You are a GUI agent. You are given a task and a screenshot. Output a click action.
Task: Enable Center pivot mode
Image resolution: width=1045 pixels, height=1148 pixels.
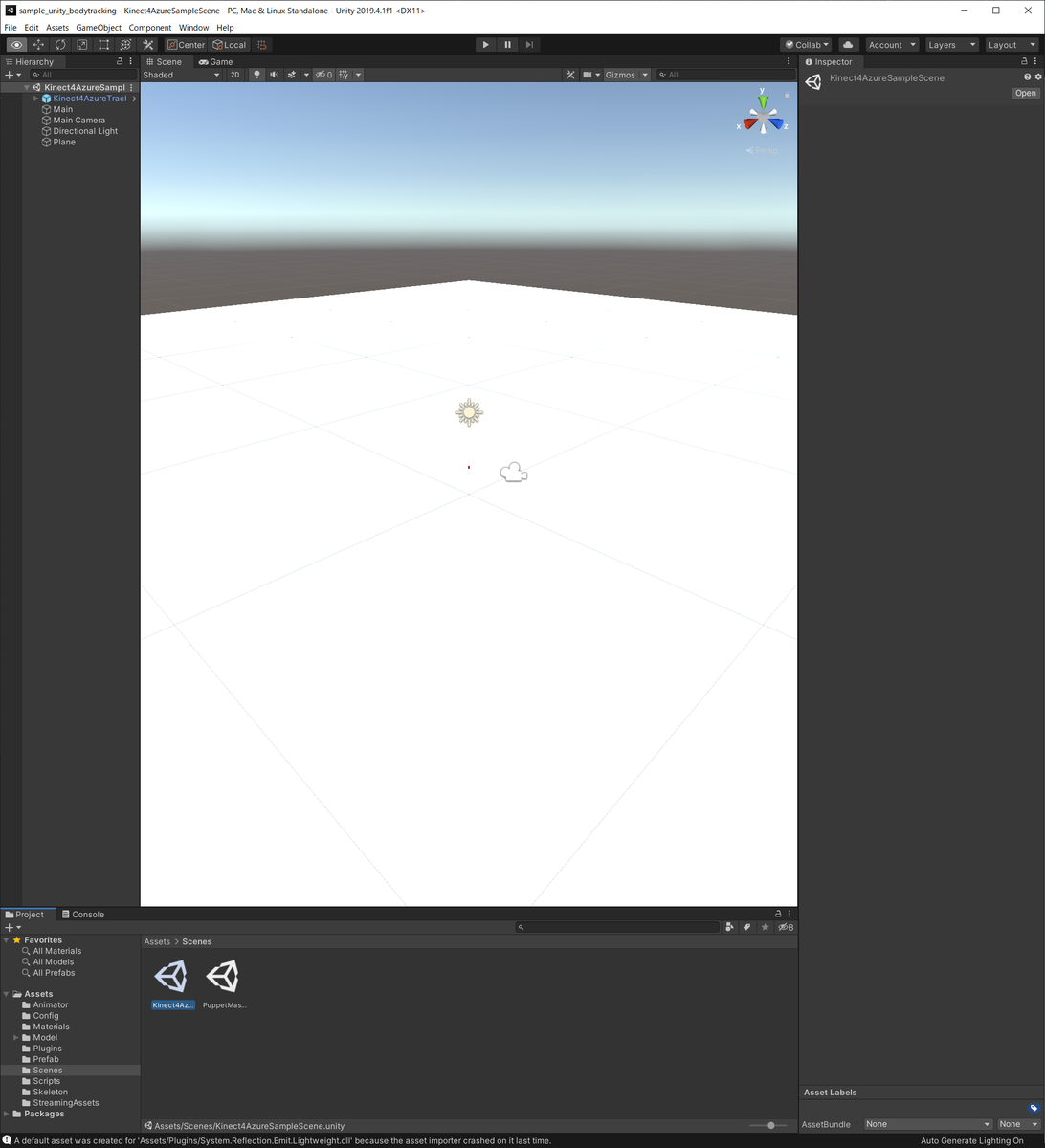pos(185,44)
